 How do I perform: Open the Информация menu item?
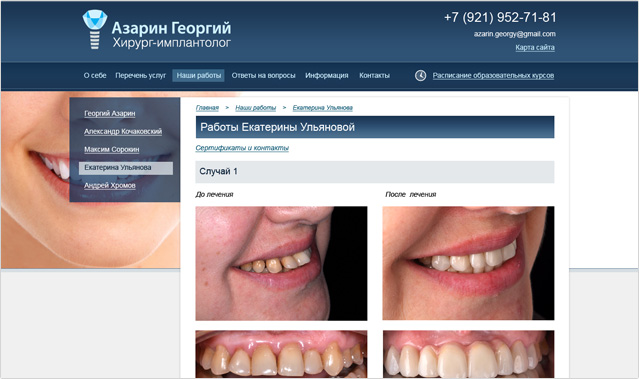pos(327,75)
